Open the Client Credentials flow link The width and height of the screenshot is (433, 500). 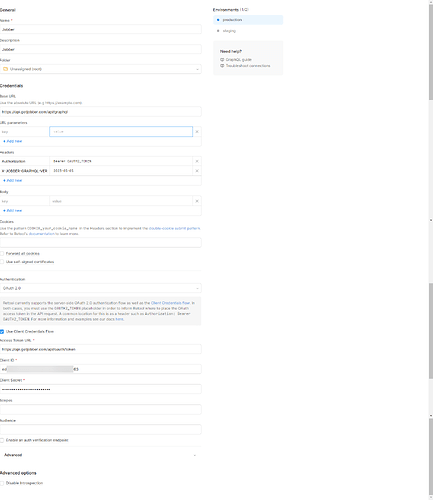pos(170,303)
